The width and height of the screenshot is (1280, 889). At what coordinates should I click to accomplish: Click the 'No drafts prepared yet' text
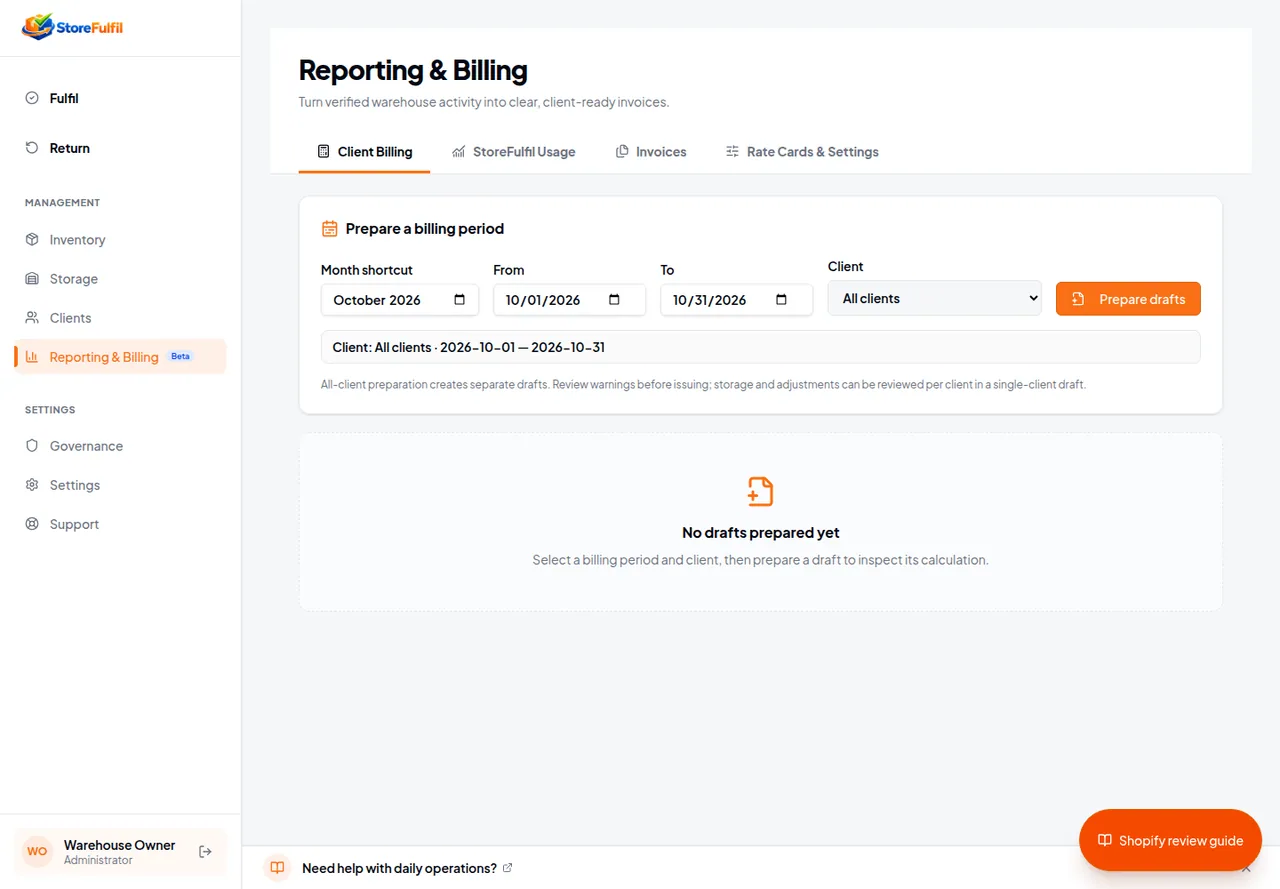761,533
